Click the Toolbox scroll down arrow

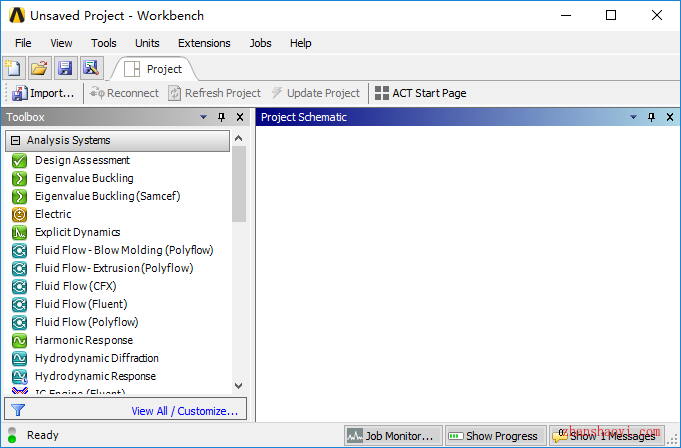coord(238,385)
